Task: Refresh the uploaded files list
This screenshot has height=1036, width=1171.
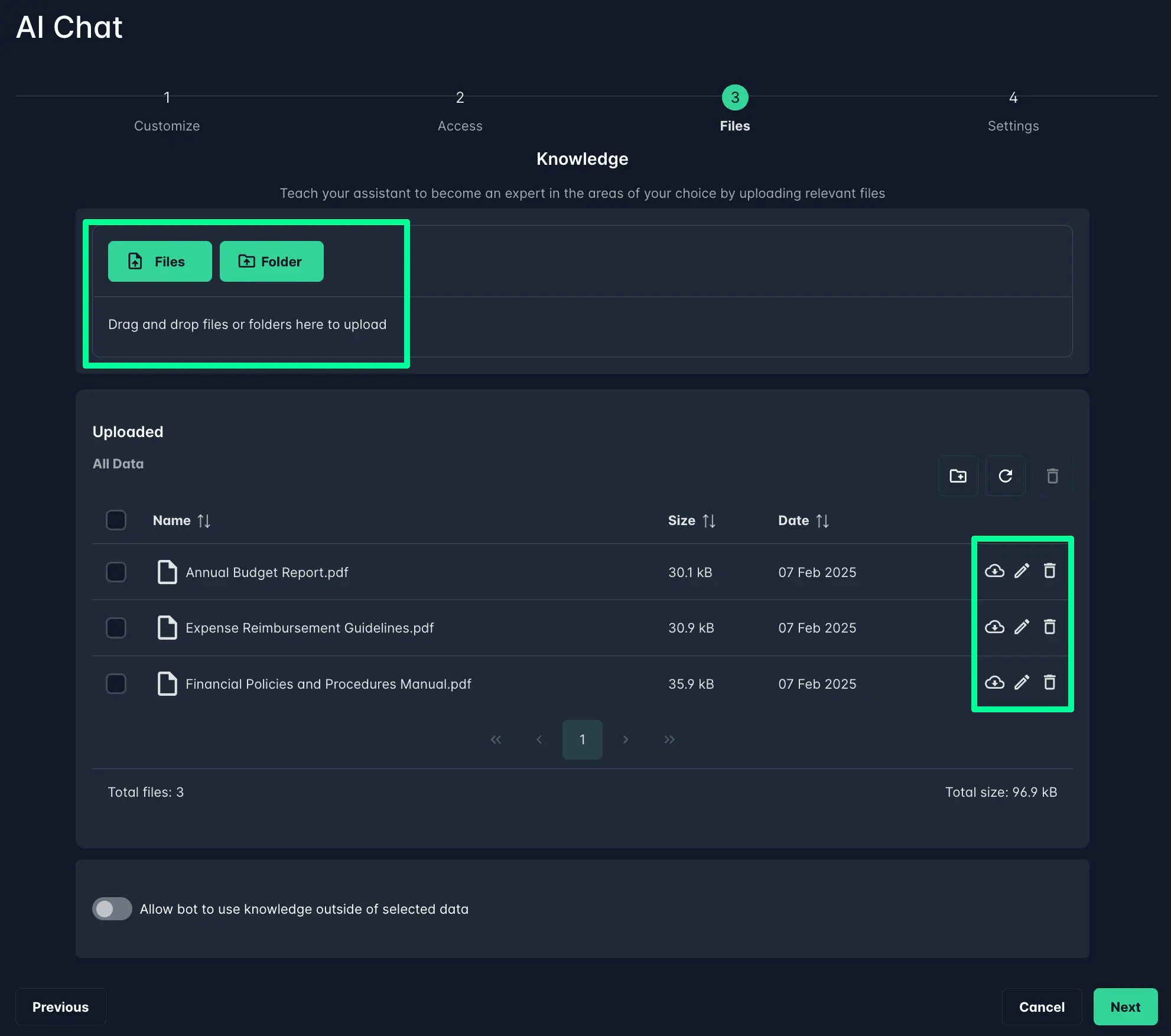Action: pos(1005,476)
